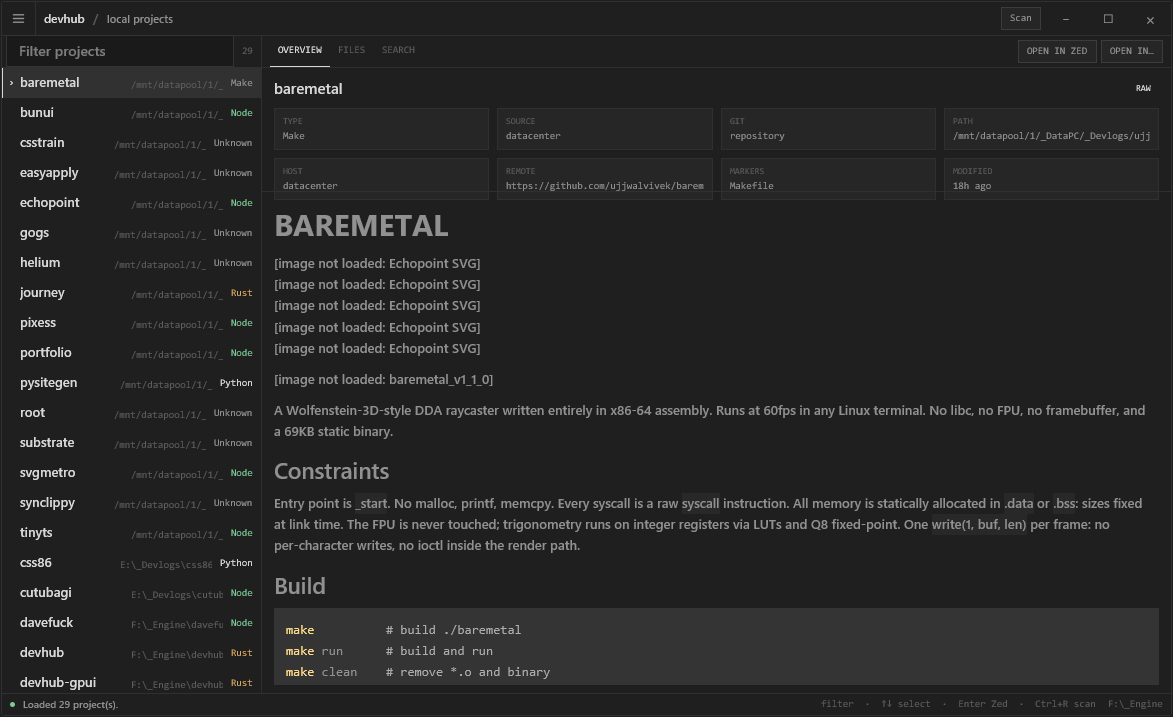The height and width of the screenshot is (717, 1173).
Task: Select the helium project
Action: pos(132,262)
